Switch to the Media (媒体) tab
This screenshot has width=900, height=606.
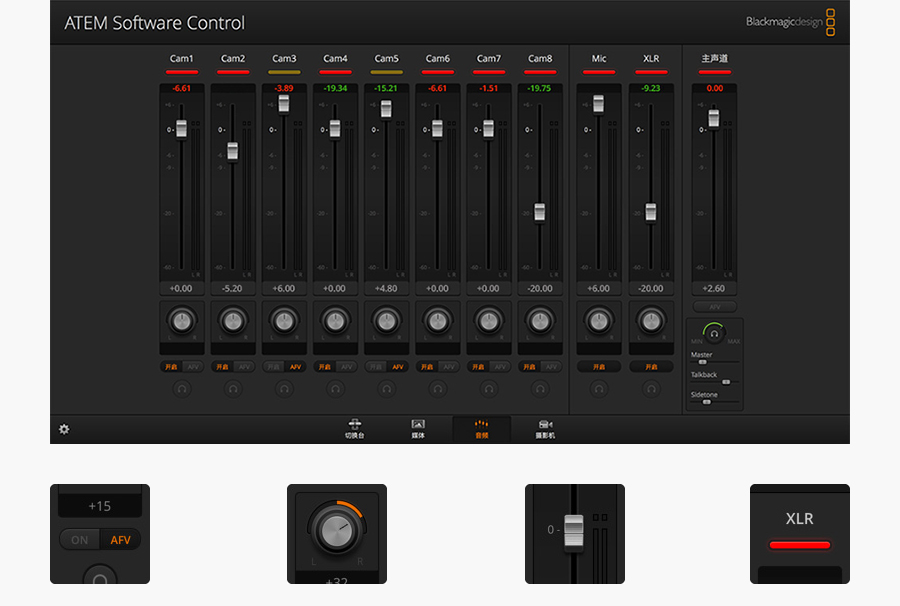418,429
